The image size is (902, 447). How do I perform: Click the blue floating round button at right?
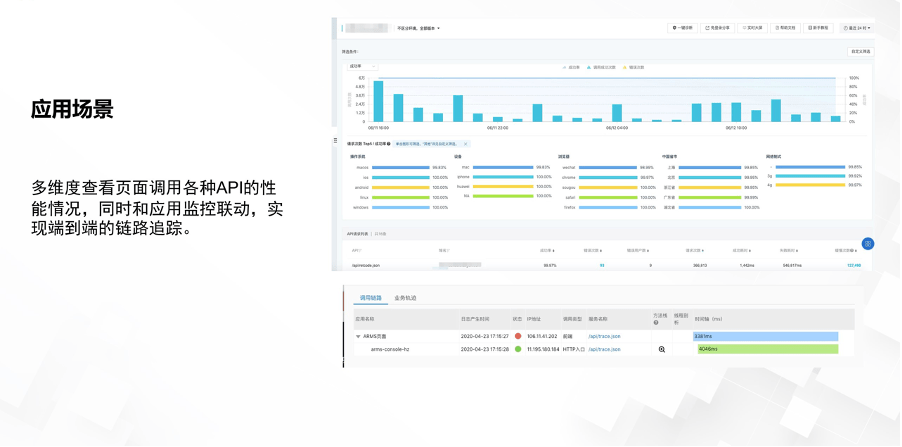pyautogui.click(x=867, y=244)
